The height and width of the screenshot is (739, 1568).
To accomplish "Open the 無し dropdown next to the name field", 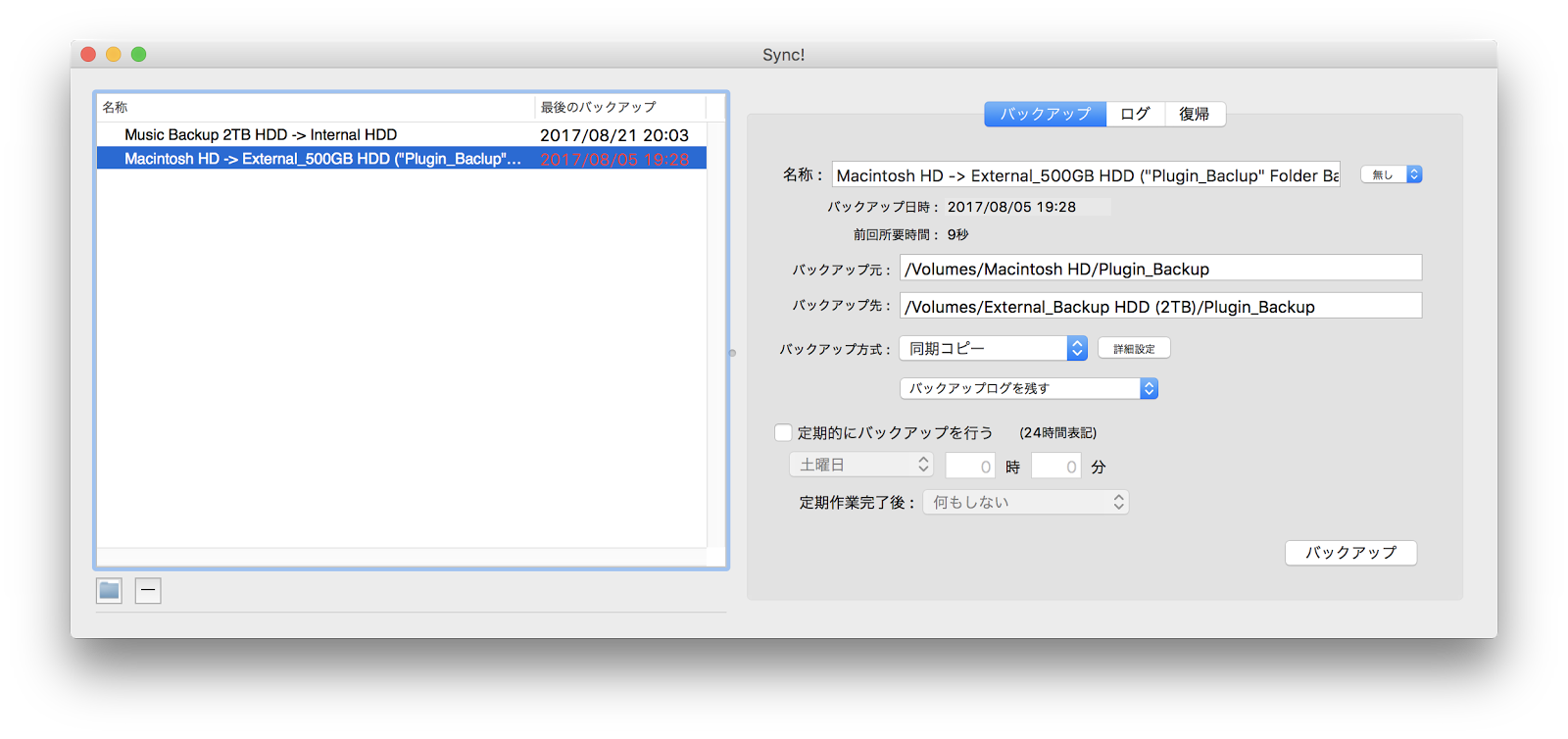I will pos(1392,174).
